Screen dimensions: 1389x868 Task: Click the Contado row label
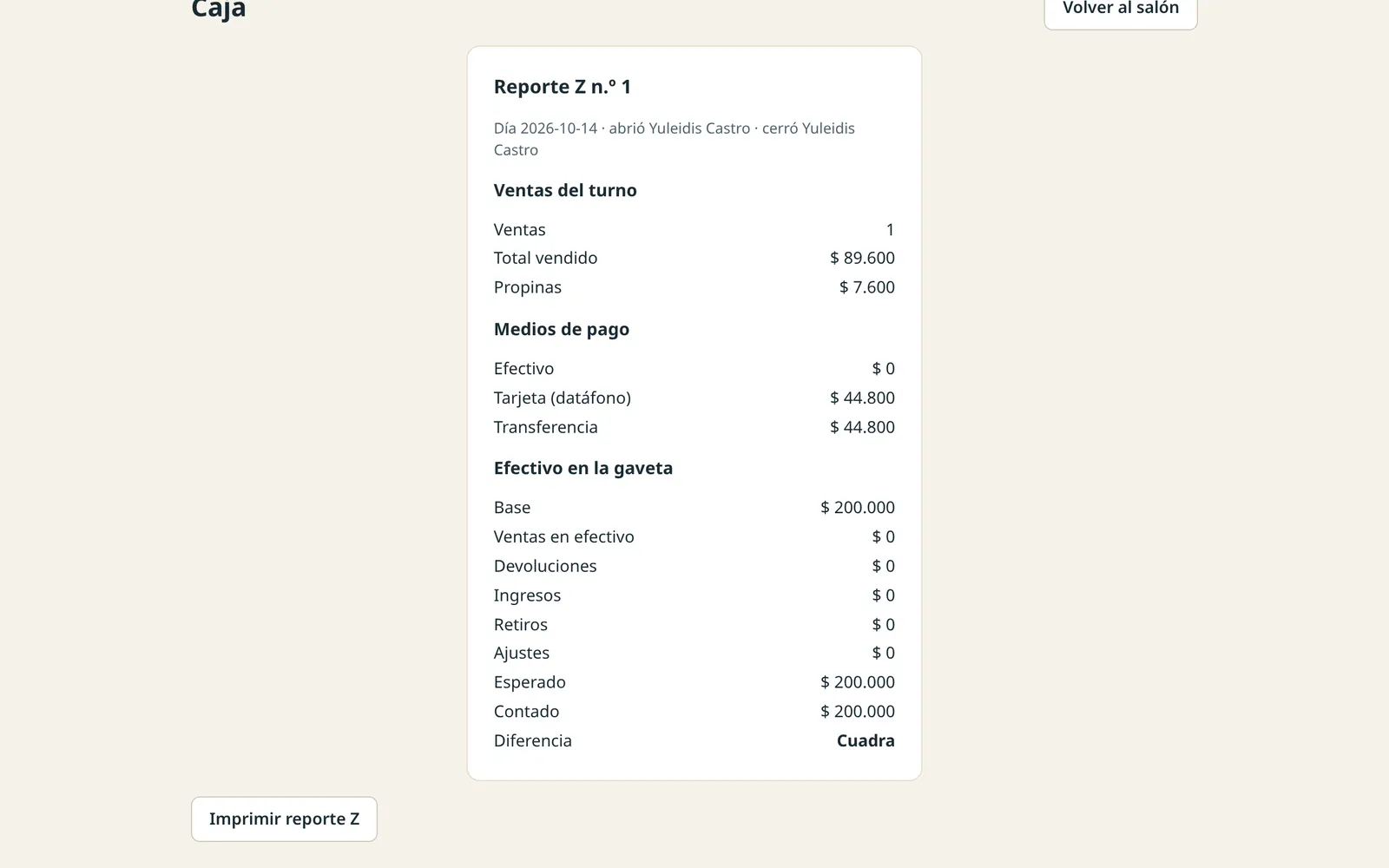click(526, 711)
